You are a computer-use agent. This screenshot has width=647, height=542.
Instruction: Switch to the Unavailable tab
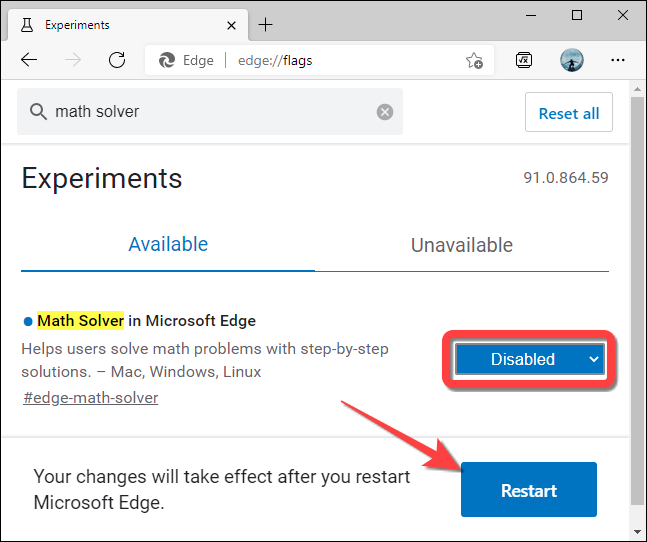point(462,245)
